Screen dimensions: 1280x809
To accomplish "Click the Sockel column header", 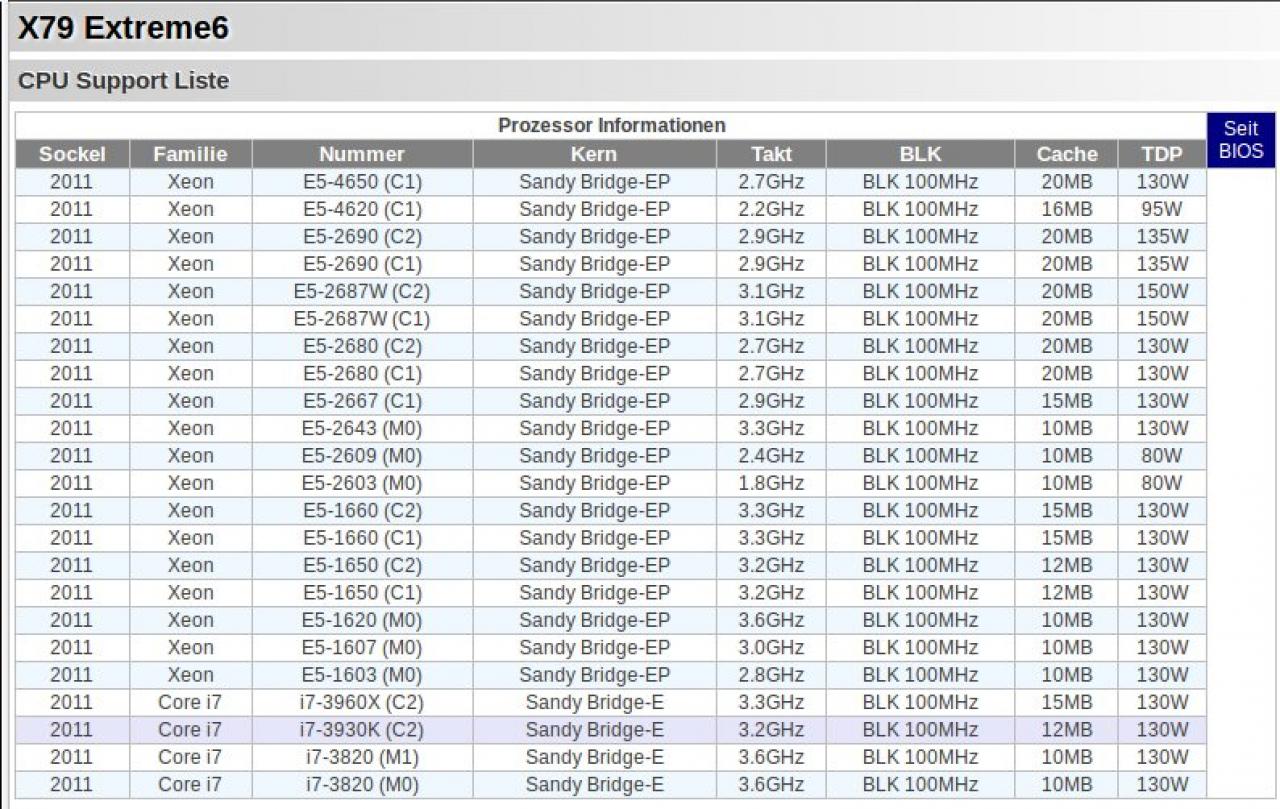I will (x=71, y=154).
